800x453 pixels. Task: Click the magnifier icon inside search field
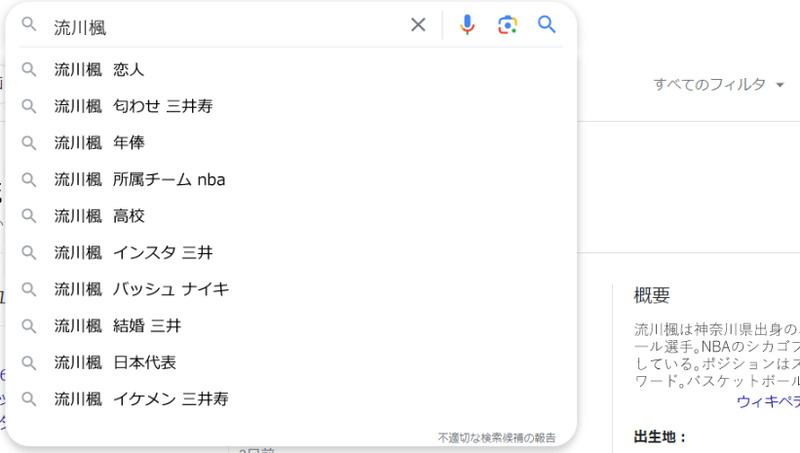point(29,25)
